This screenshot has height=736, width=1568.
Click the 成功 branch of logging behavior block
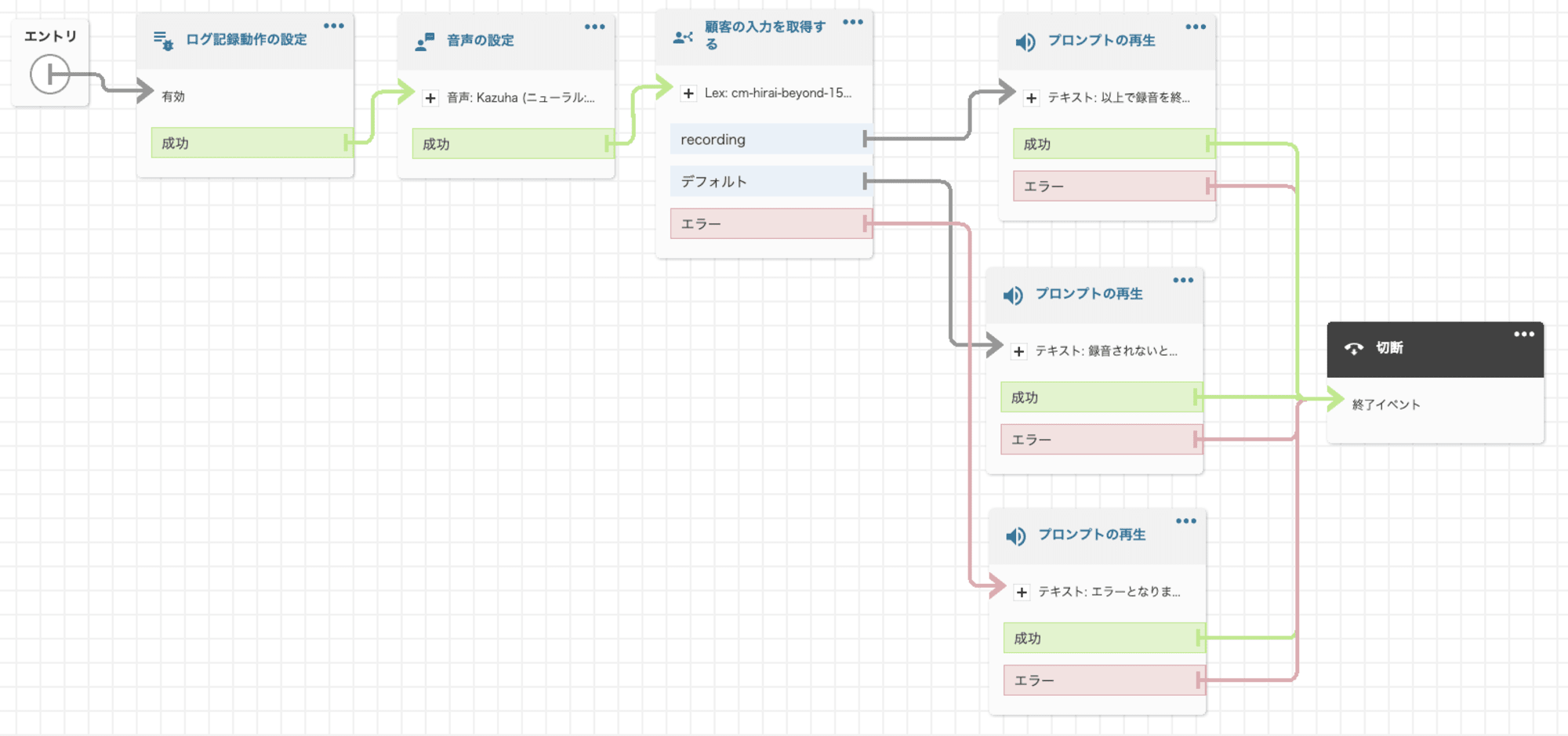pos(252,143)
